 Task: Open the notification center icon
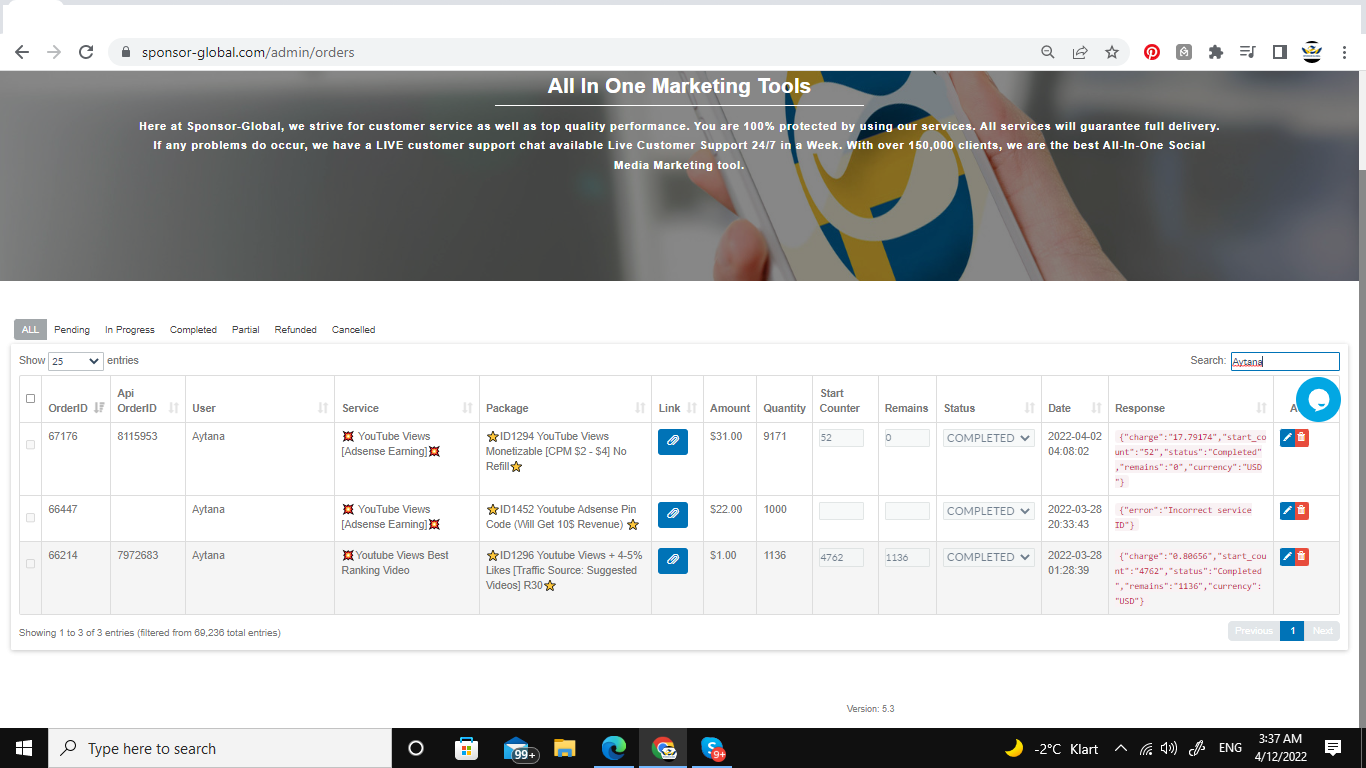coord(1333,748)
